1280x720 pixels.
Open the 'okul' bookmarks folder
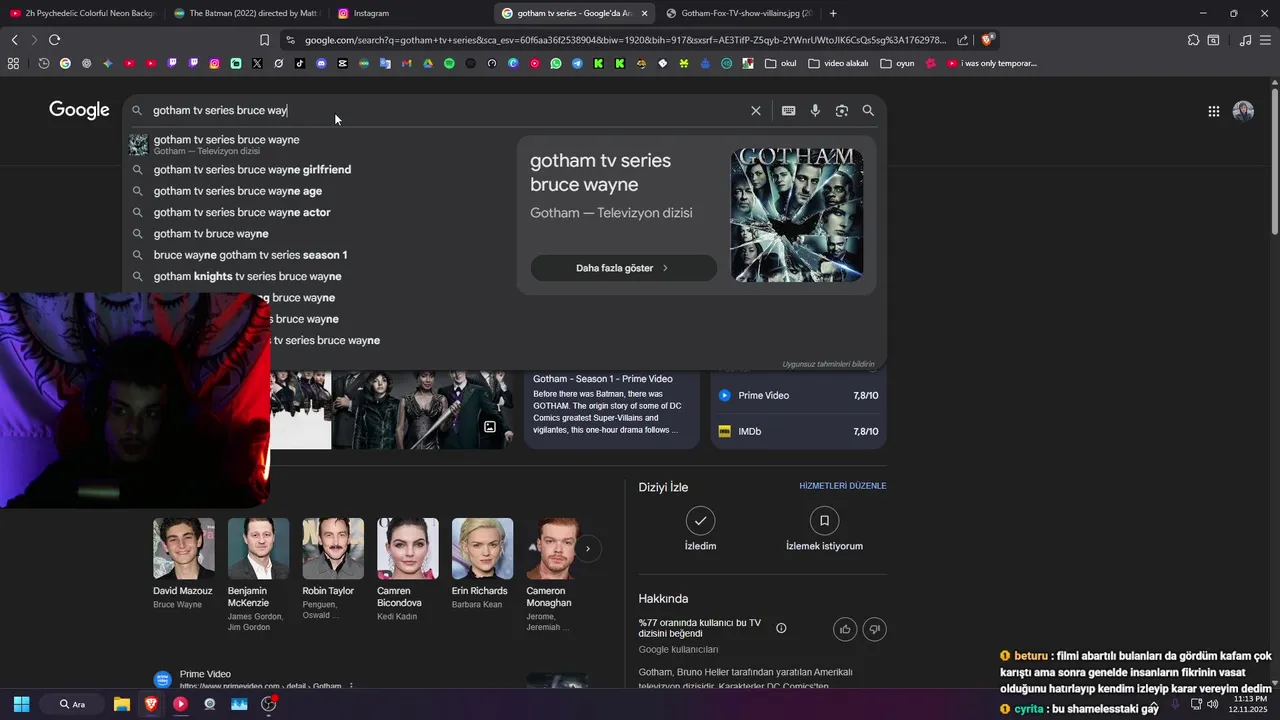pos(780,63)
